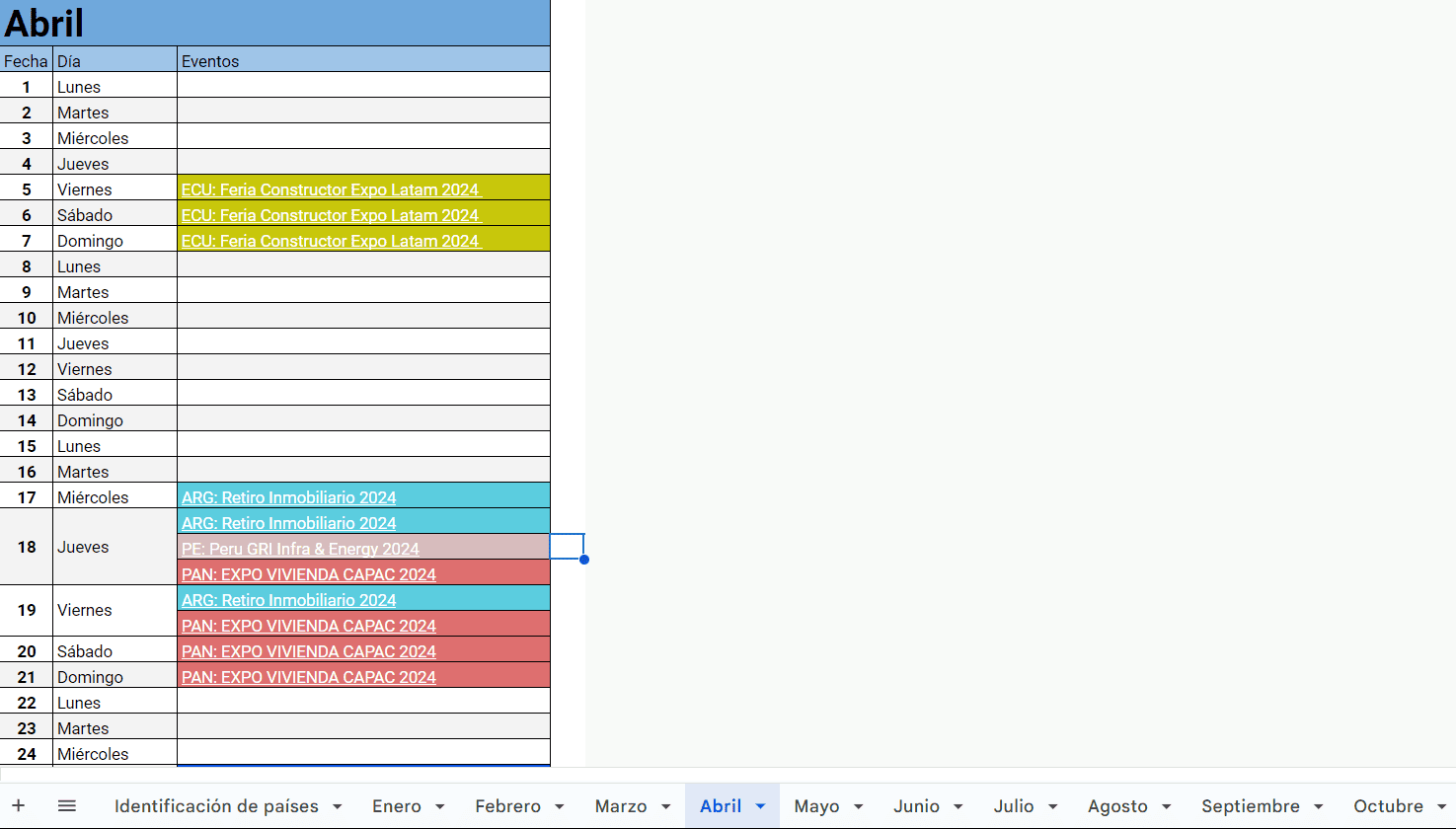1456x829 pixels.
Task: Switch to the Julio sheet
Action: point(1016,805)
